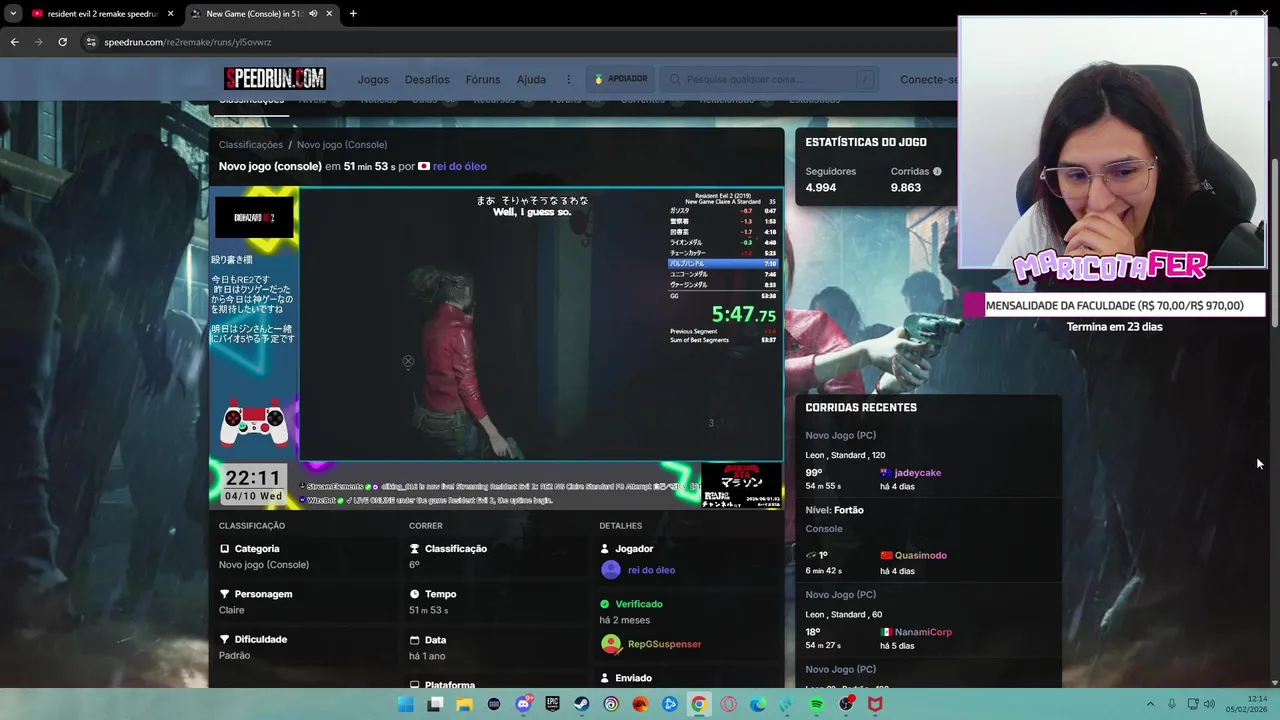The width and height of the screenshot is (1280, 720).
Task: Open Spotify from the taskbar
Action: 816,704
